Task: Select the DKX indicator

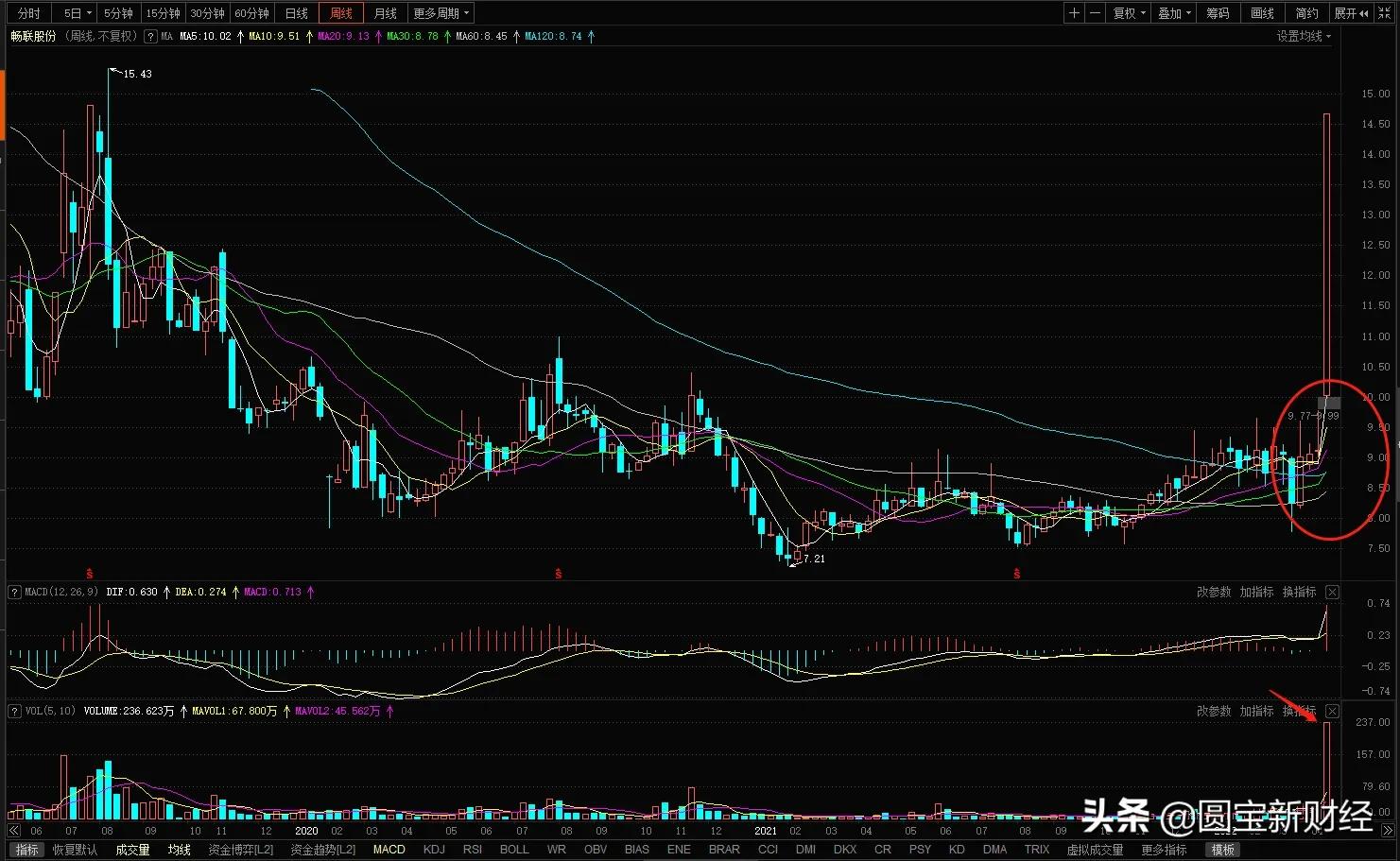Action: [845, 850]
